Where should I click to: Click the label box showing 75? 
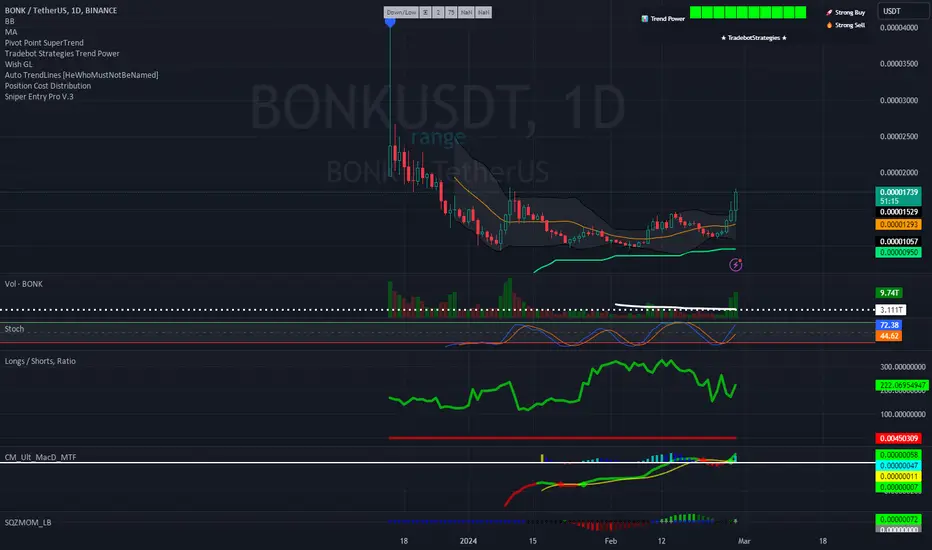coord(451,12)
